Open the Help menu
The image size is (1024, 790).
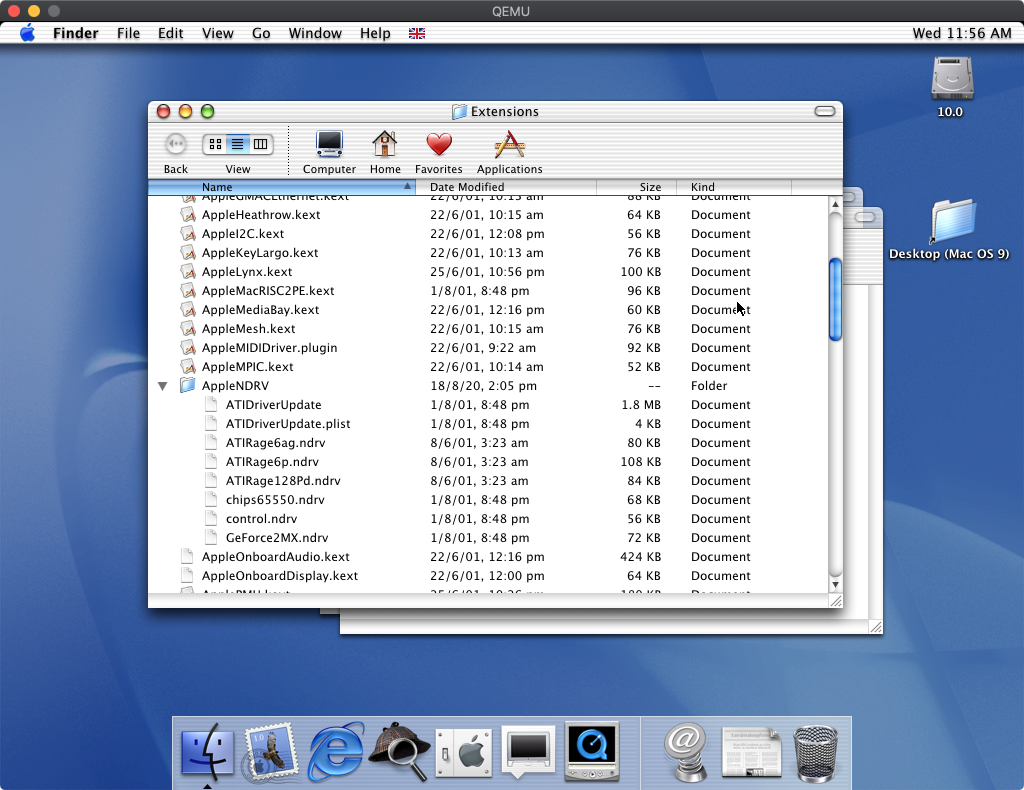[x=375, y=33]
